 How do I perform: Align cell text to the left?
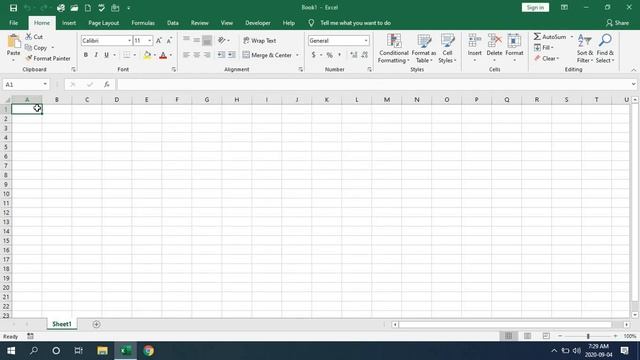click(186, 55)
